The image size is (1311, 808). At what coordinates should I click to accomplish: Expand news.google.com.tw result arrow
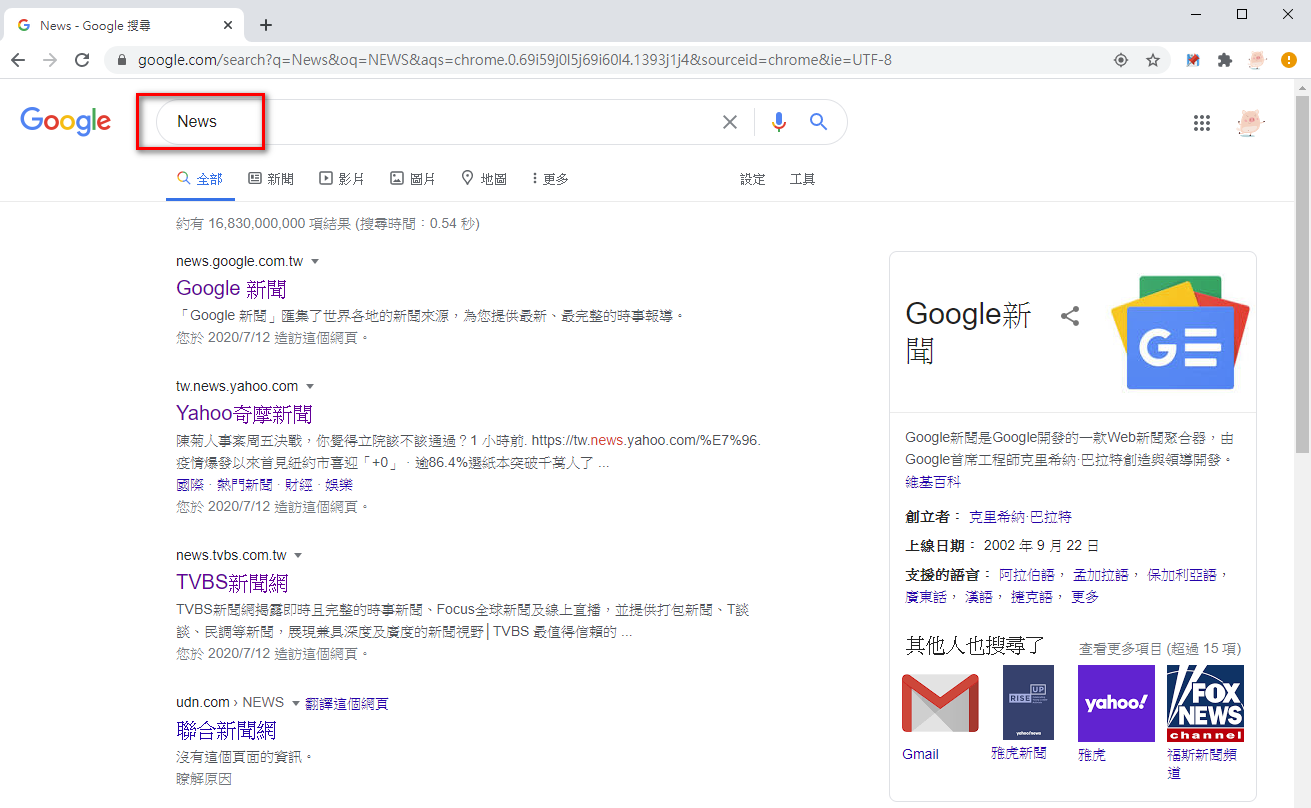point(315,262)
